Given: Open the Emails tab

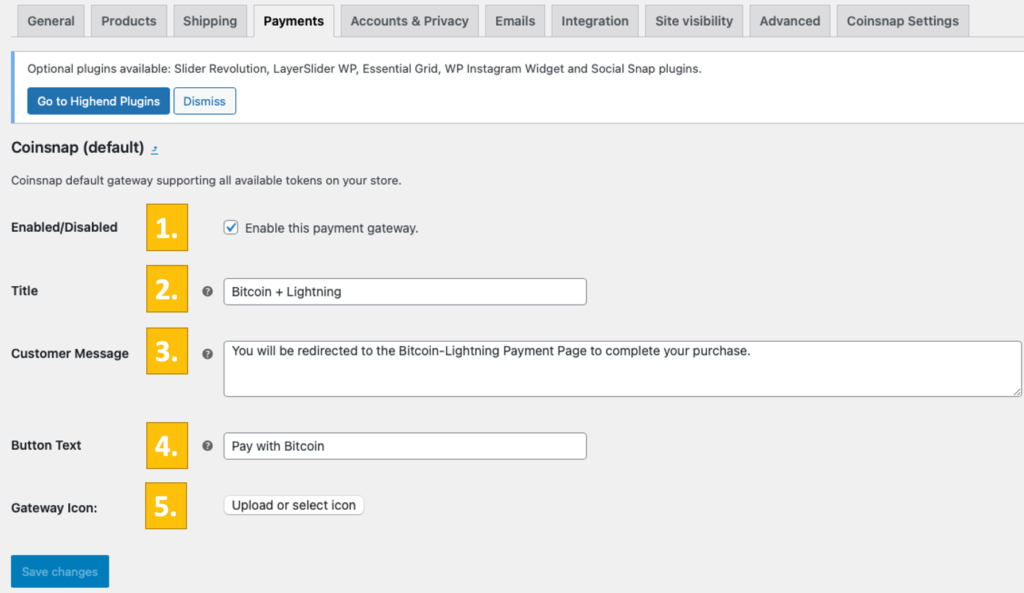Looking at the screenshot, I should 515,21.
